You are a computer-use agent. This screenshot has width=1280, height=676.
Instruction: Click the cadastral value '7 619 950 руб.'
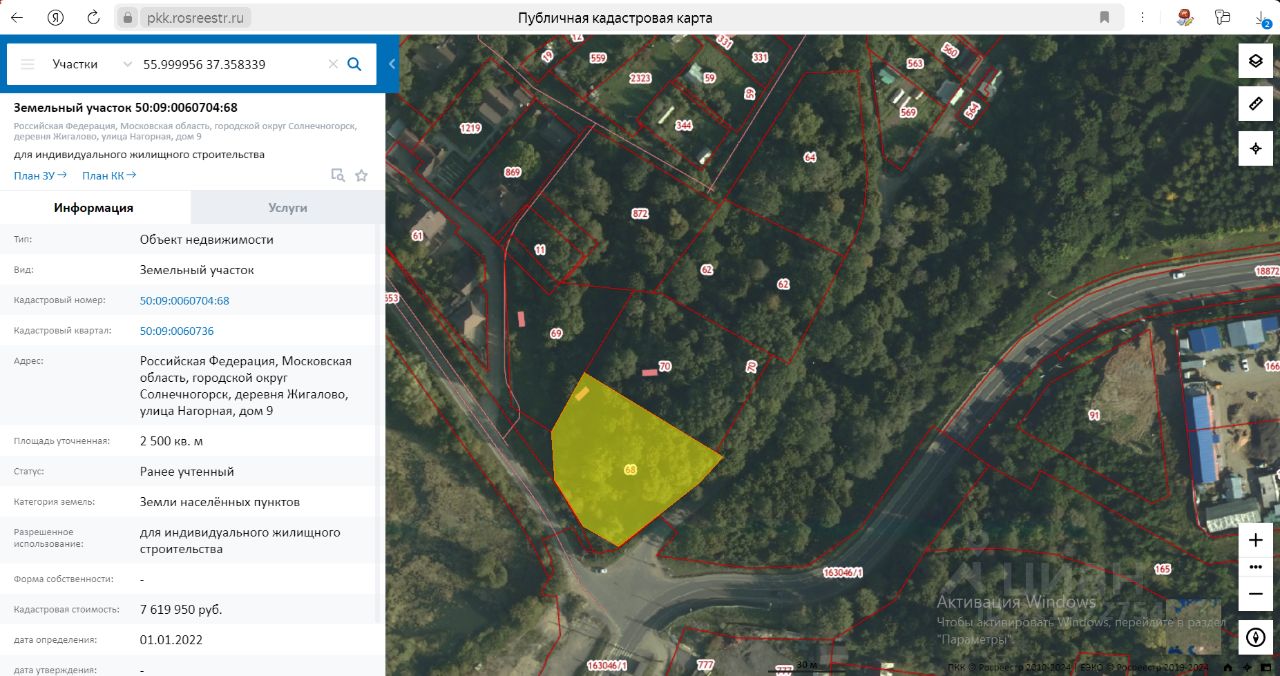[181, 609]
